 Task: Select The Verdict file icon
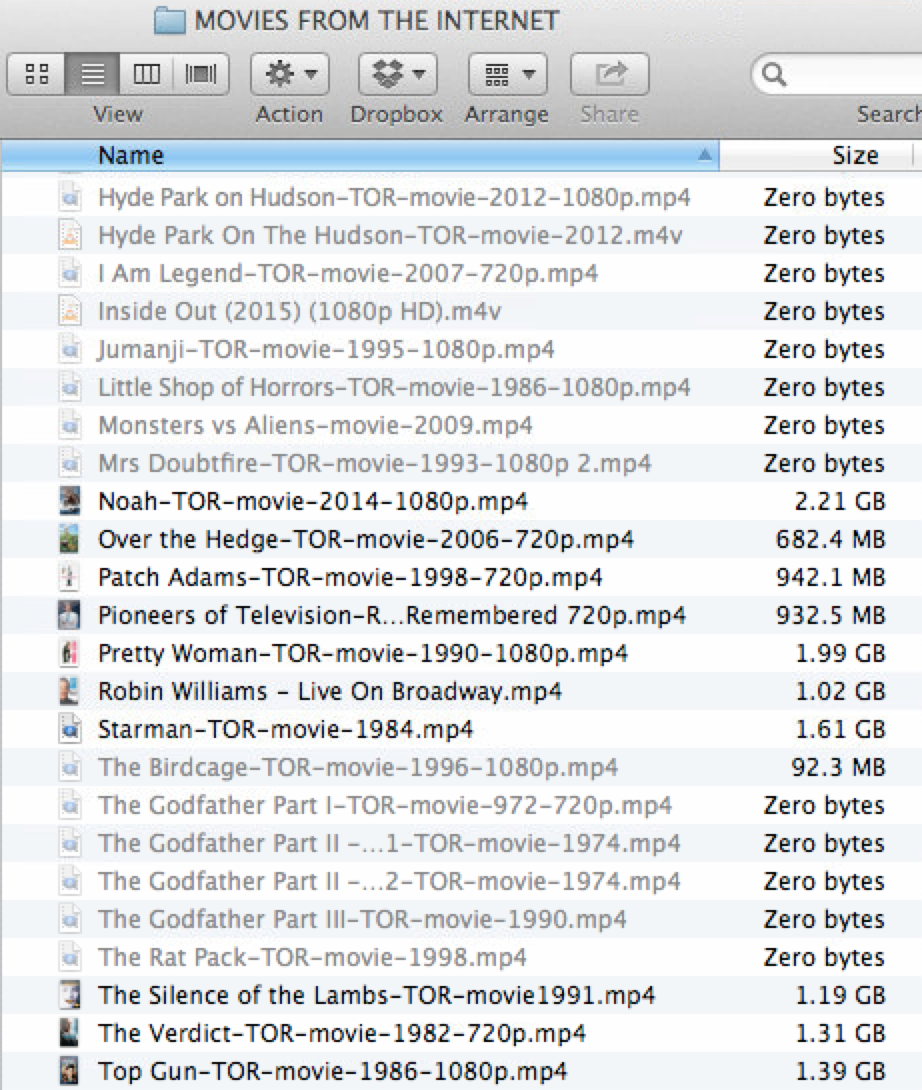pyautogui.click(x=70, y=1033)
